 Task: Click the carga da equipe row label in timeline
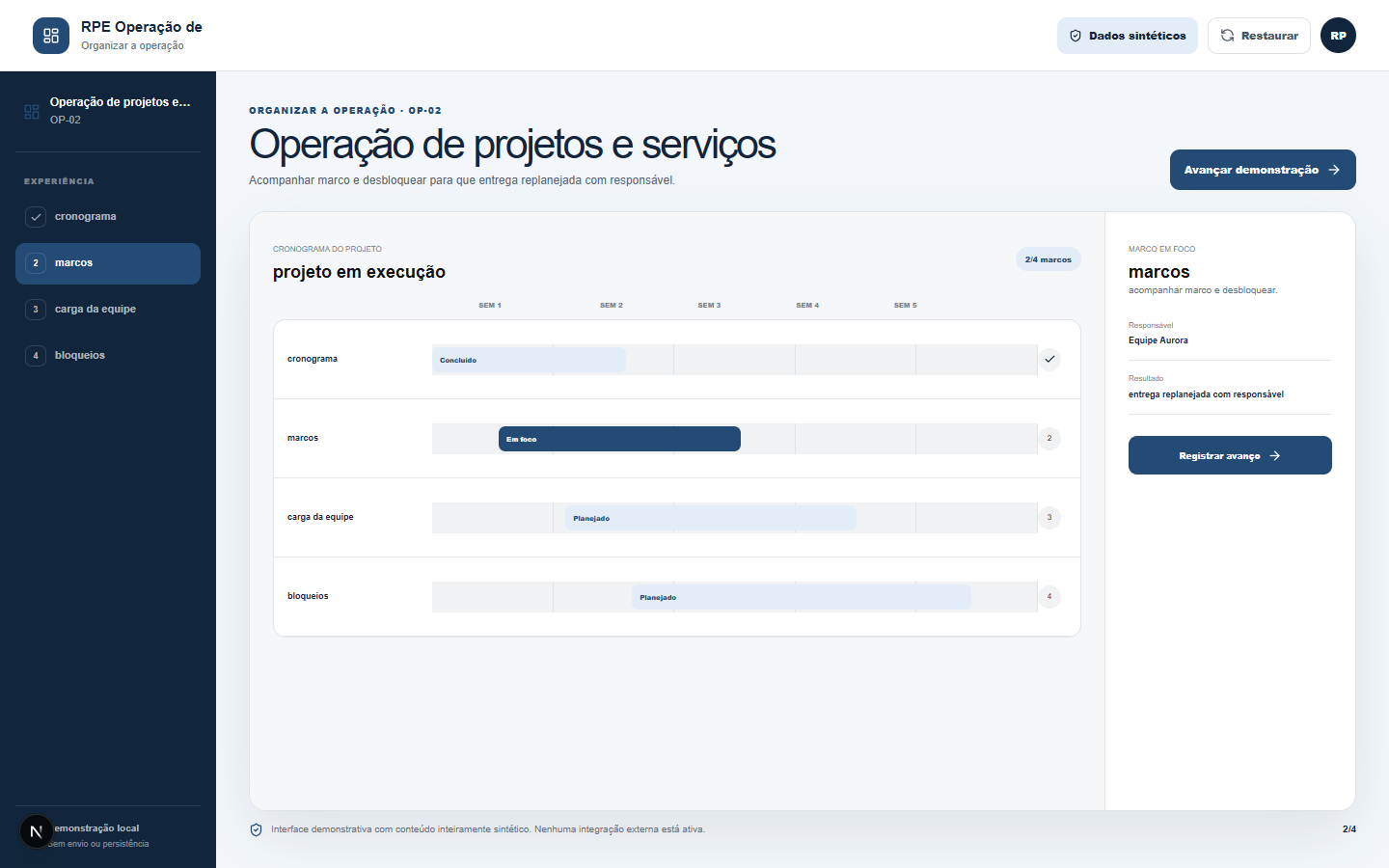pos(320,517)
